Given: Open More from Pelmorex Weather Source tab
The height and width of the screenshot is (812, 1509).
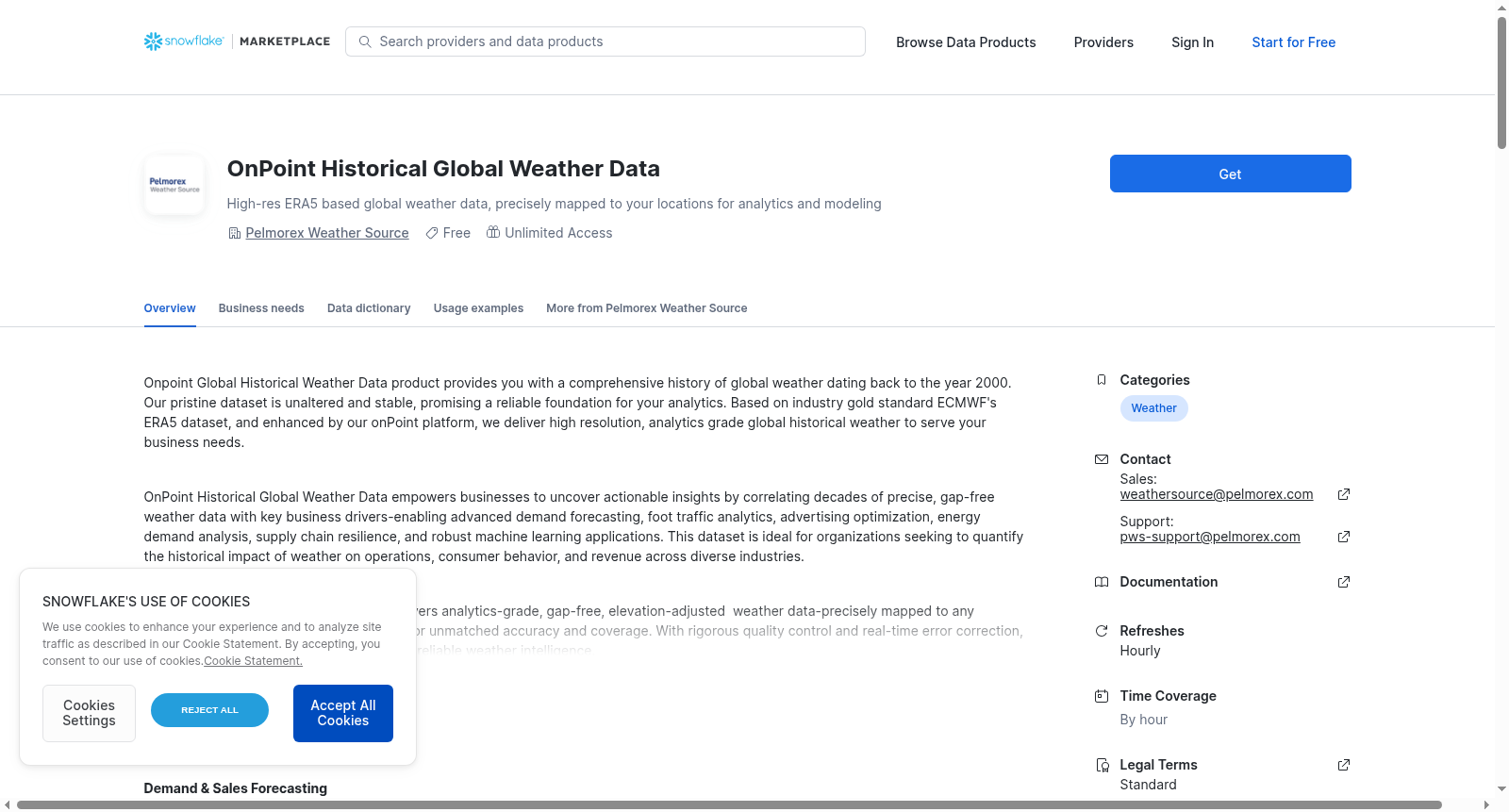Looking at the screenshot, I should coord(647,308).
